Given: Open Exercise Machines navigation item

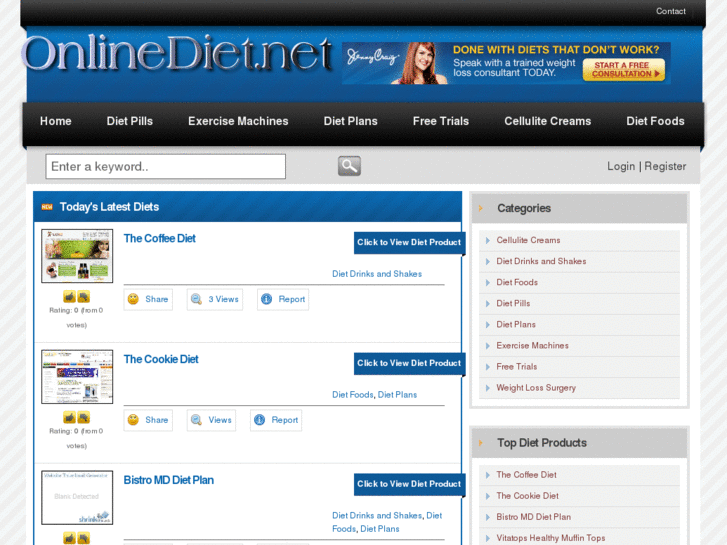Looking at the screenshot, I should (238, 121).
